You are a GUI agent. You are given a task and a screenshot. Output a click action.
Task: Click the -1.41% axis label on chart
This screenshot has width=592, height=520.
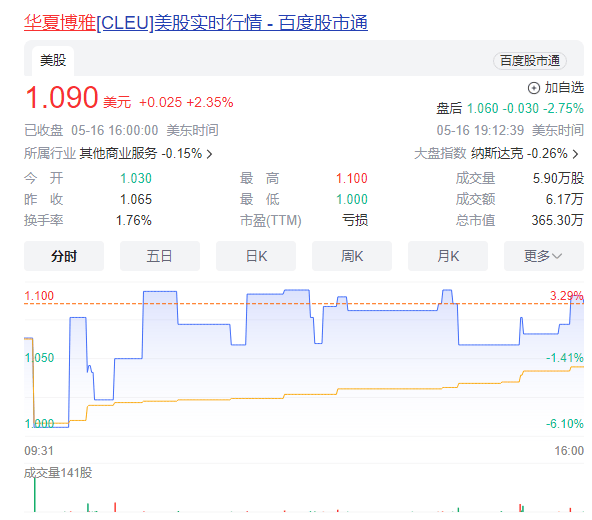pyautogui.click(x=565, y=358)
